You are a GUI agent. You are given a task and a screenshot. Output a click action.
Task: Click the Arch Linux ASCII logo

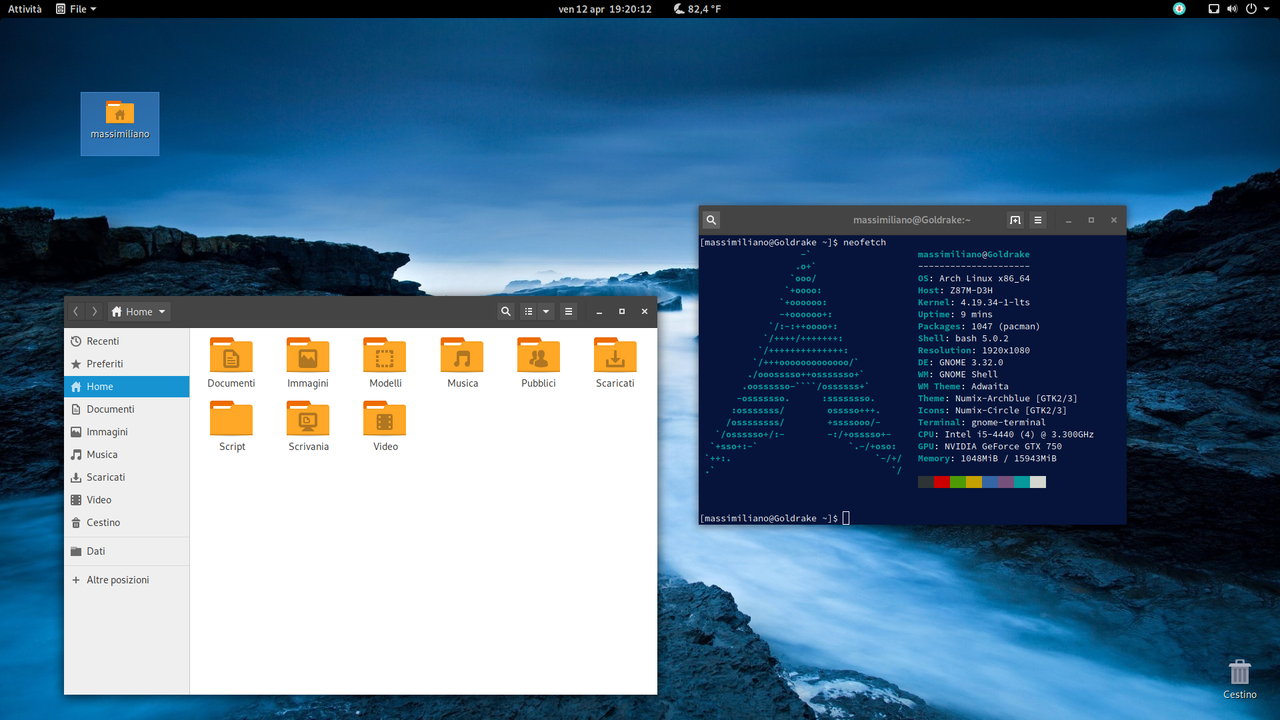(x=805, y=363)
